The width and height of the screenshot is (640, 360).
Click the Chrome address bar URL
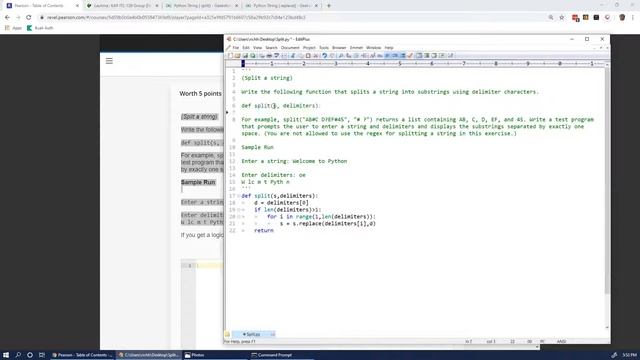tap(176, 18)
